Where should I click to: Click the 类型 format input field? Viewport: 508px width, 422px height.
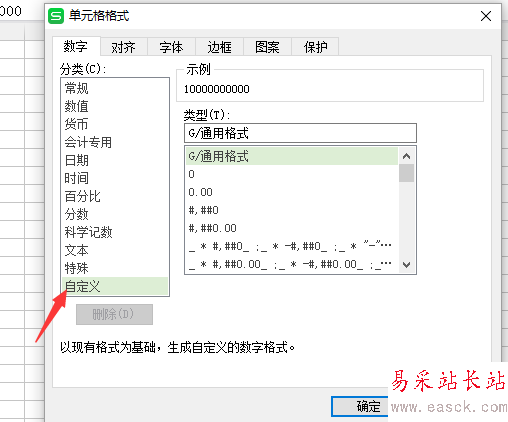coord(300,133)
